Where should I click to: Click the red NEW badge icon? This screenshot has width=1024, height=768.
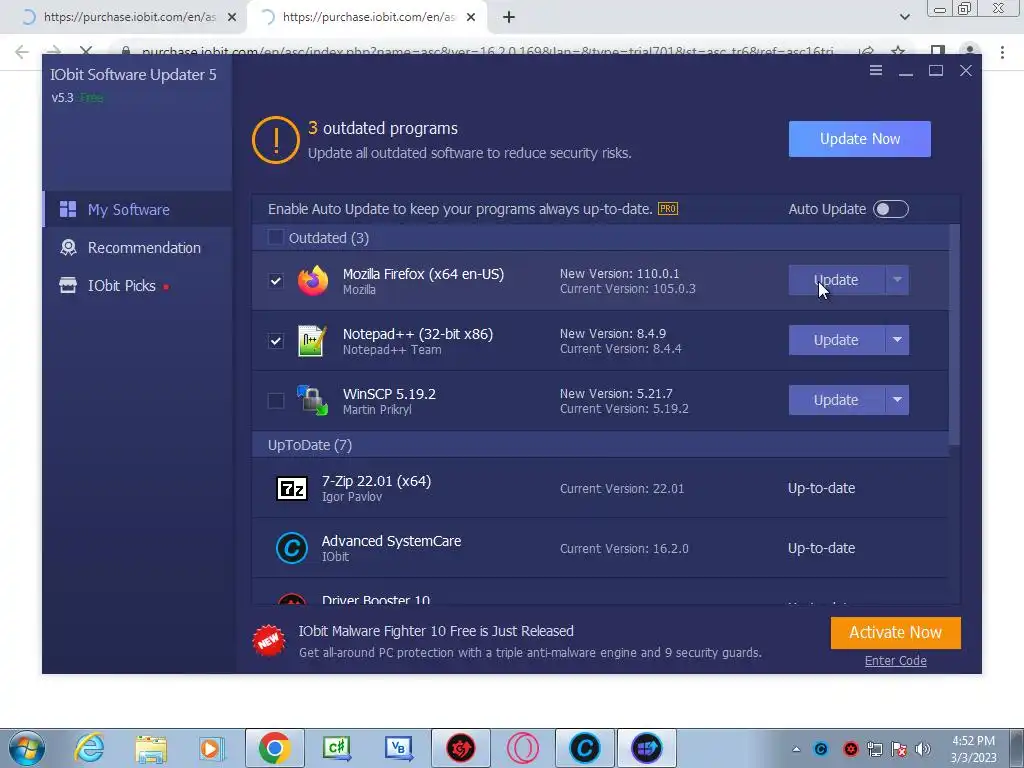[x=269, y=641]
